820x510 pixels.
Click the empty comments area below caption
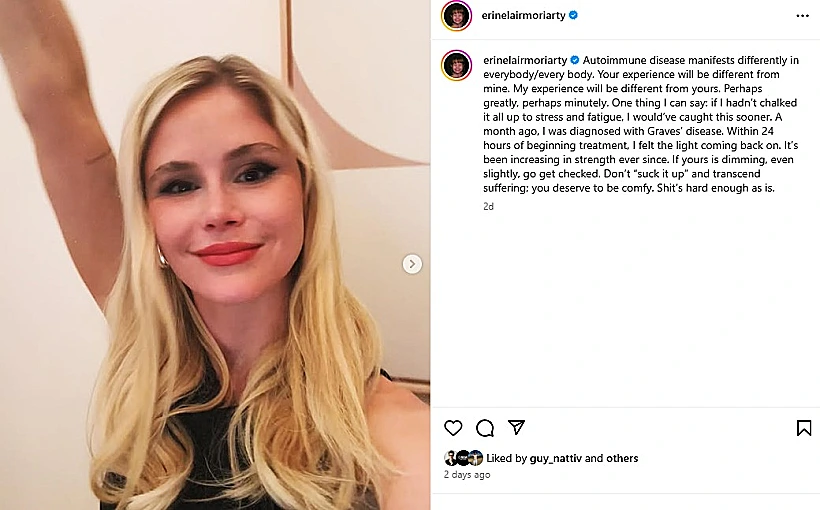pyautogui.click(x=625, y=309)
